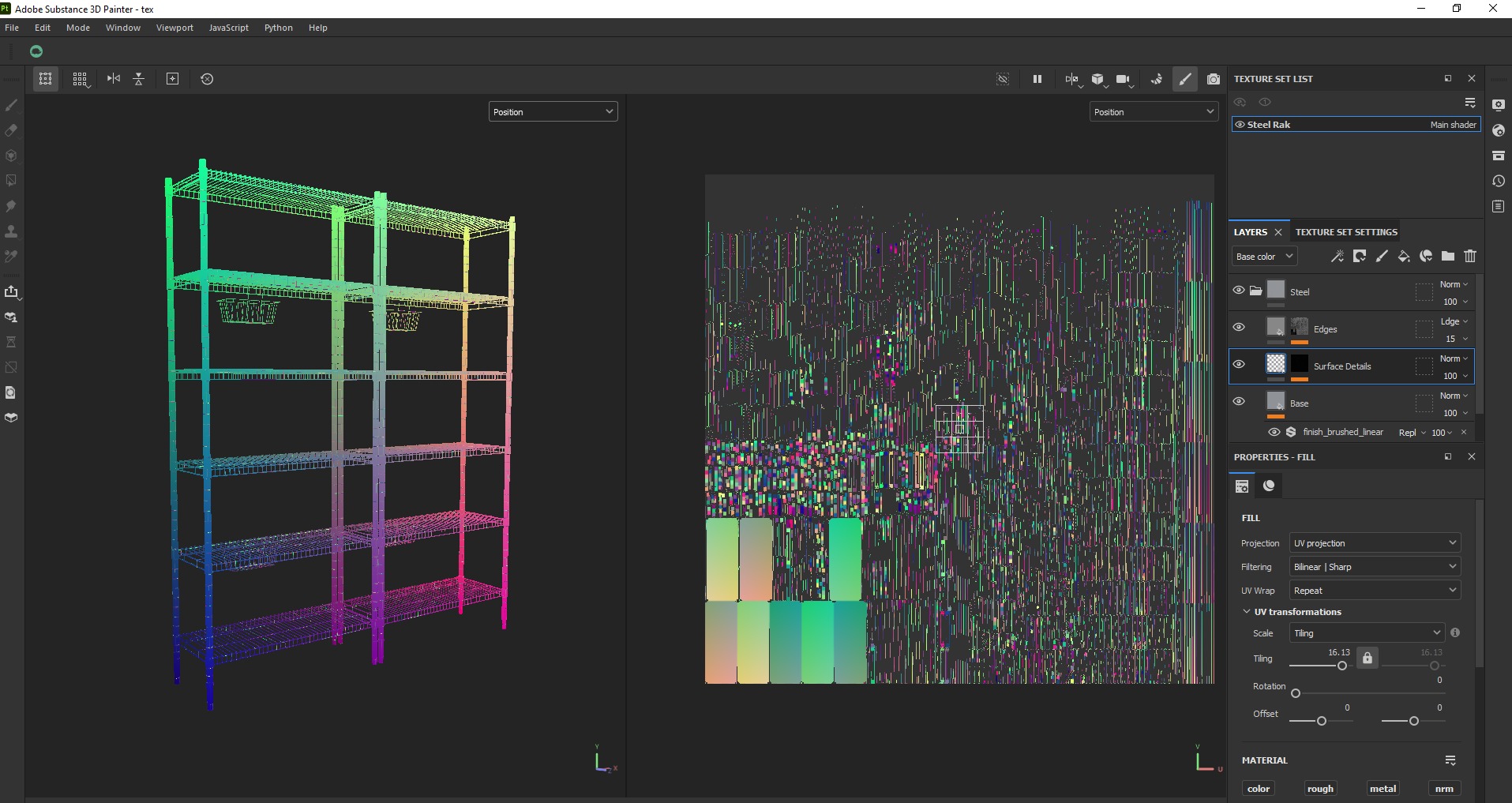
Task: Adjust the Rotation slider handle
Action: pyautogui.click(x=1296, y=694)
